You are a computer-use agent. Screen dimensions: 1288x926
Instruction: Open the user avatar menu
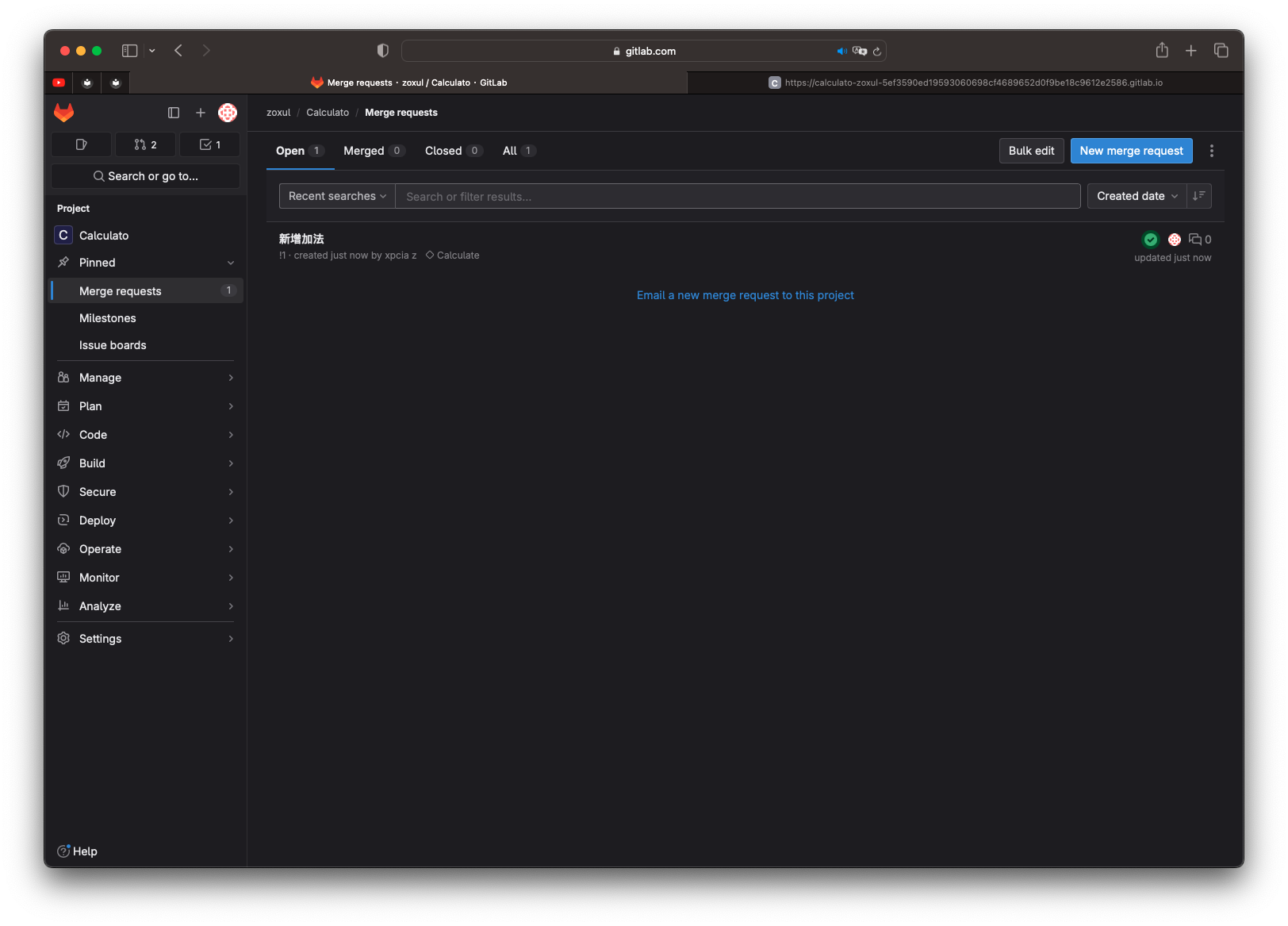point(228,113)
